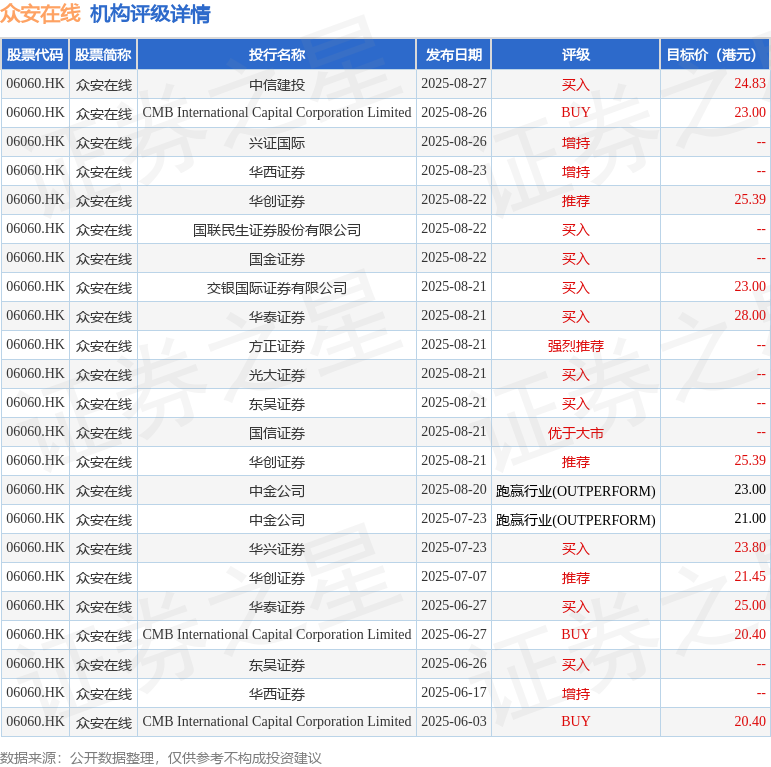Click 东吴证券 cell dated 2025-06-26

click(277, 665)
